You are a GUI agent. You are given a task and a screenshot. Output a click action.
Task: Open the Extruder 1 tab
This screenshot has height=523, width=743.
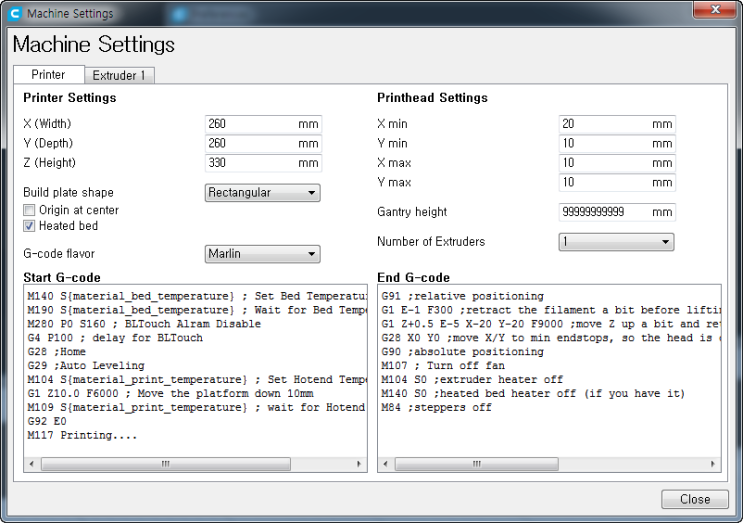click(x=119, y=75)
